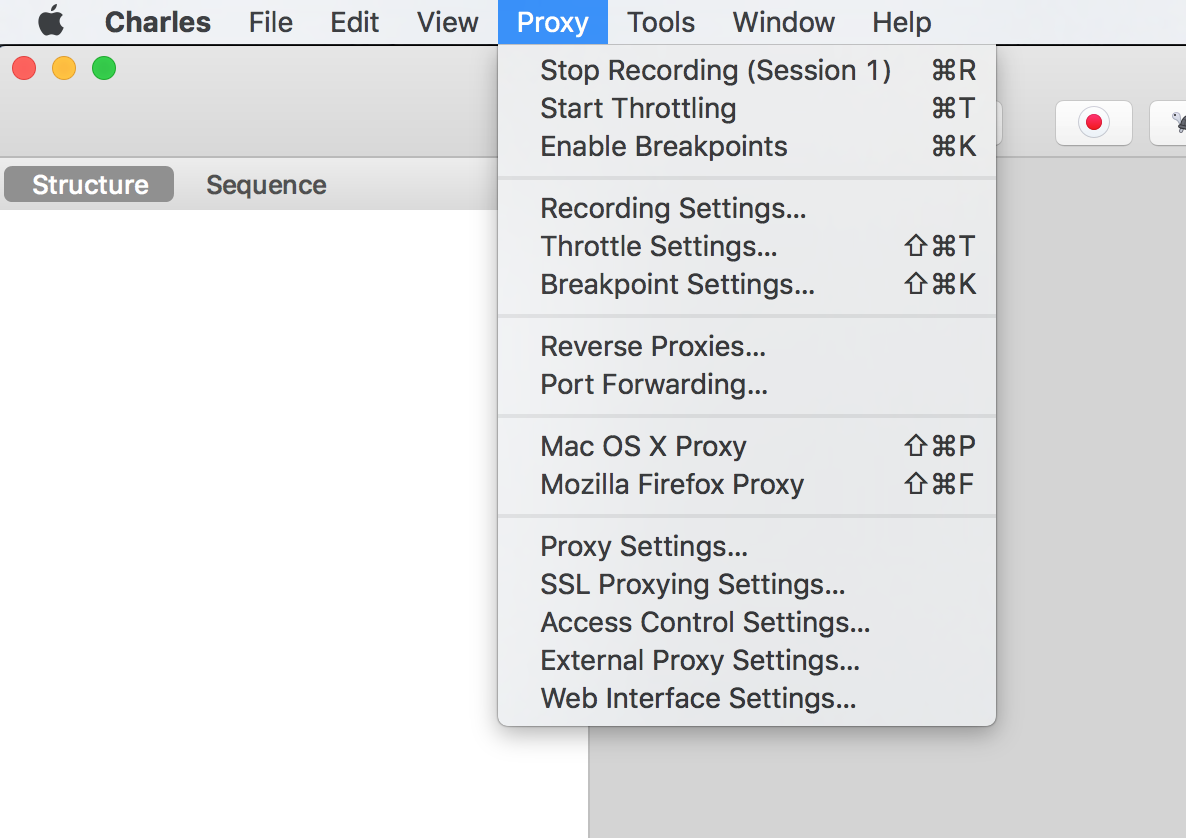
Task: Open External Proxy Settings
Action: click(747, 660)
